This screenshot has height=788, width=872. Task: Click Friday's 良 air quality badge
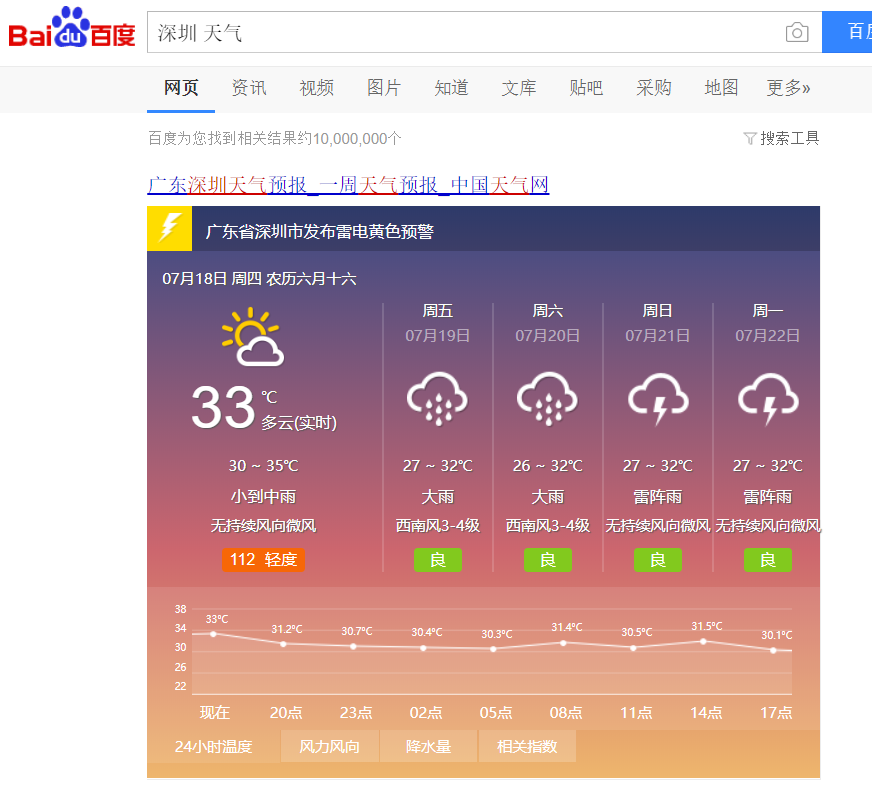(438, 559)
